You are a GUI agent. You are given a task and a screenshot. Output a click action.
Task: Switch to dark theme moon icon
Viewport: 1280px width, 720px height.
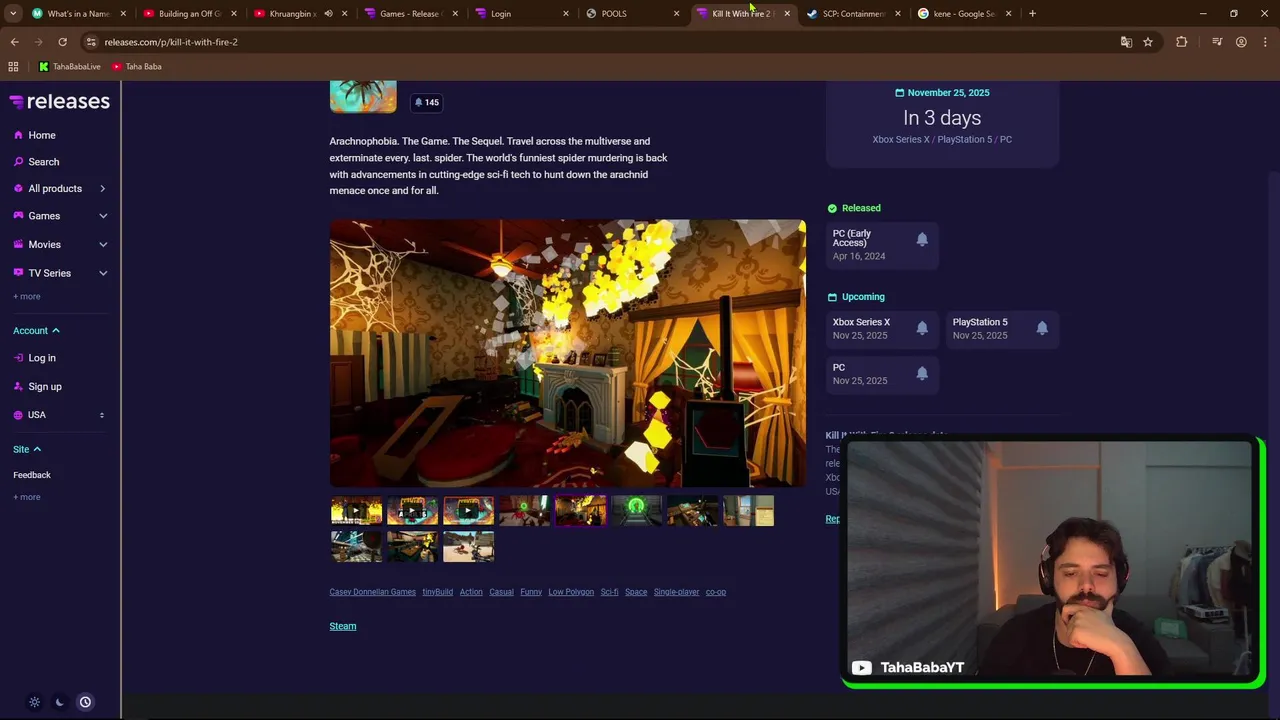pyautogui.click(x=59, y=702)
